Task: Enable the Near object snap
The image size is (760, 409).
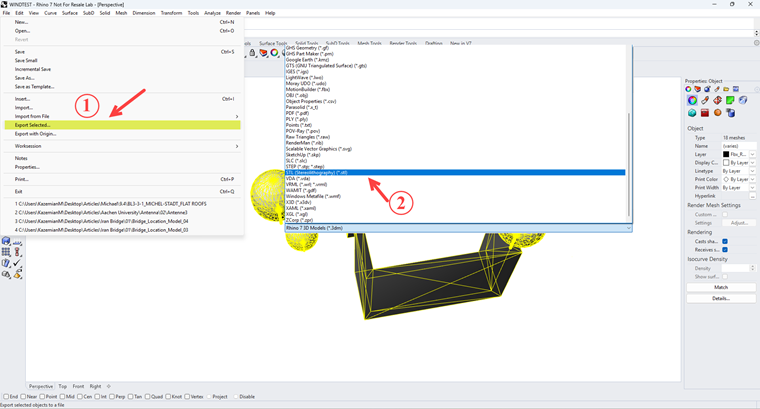Action: [23, 396]
